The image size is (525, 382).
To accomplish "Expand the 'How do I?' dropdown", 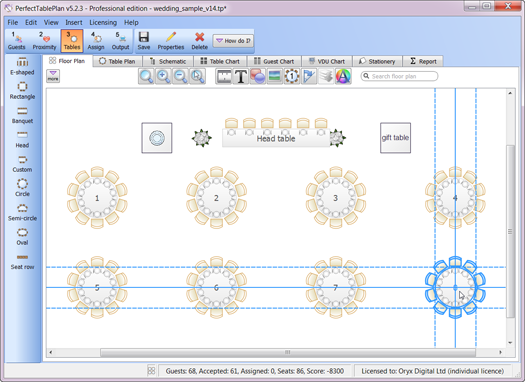I will click(233, 41).
